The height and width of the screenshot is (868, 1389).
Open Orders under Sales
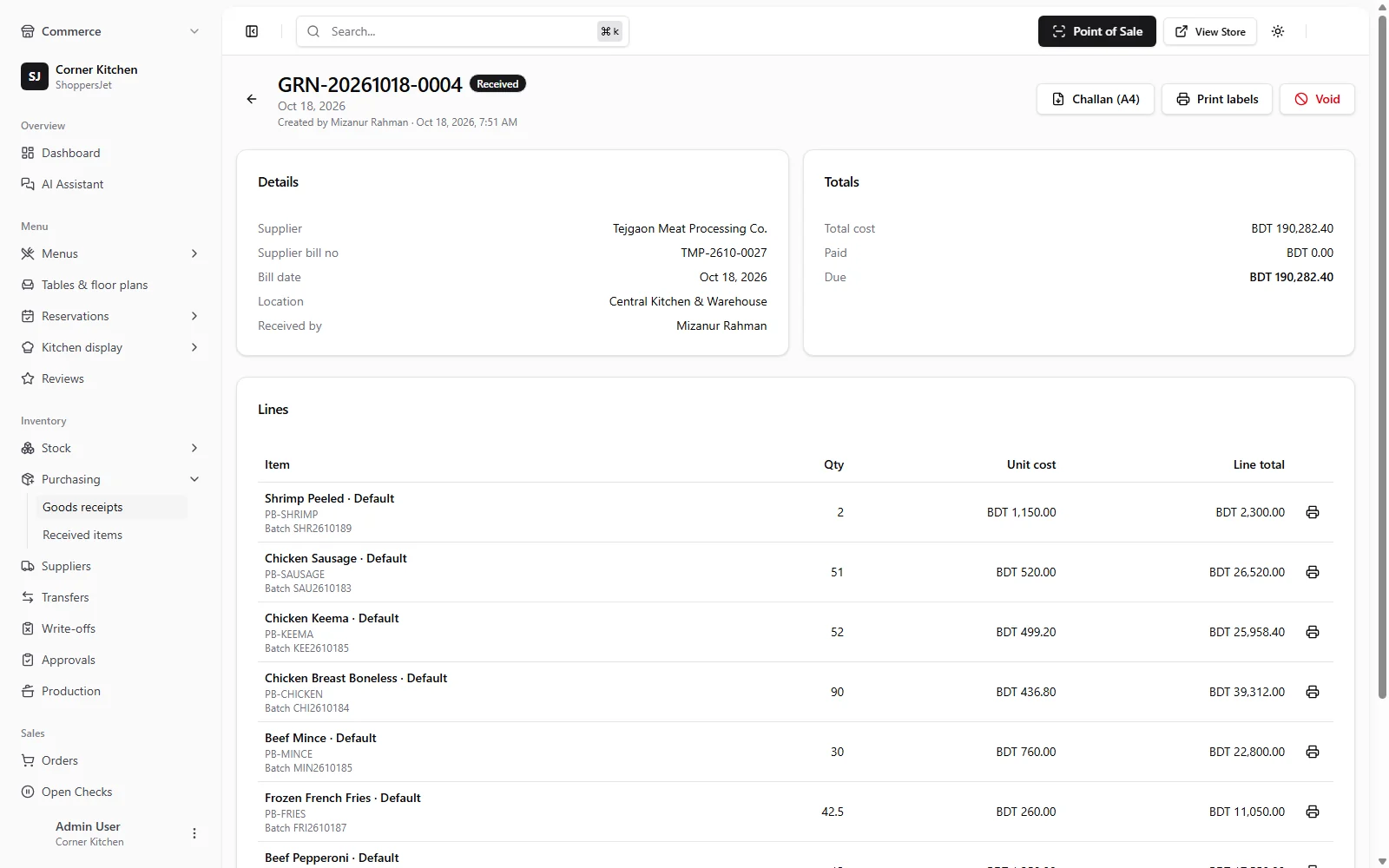[110, 760]
